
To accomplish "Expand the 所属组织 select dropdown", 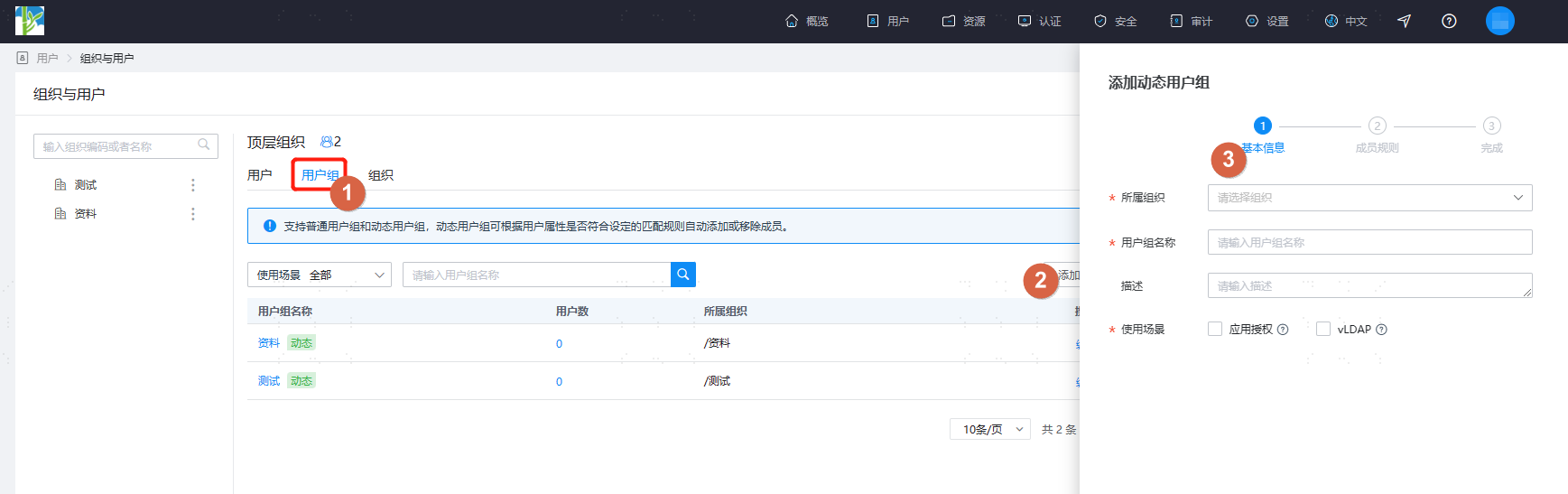I will pos(1369,198).
